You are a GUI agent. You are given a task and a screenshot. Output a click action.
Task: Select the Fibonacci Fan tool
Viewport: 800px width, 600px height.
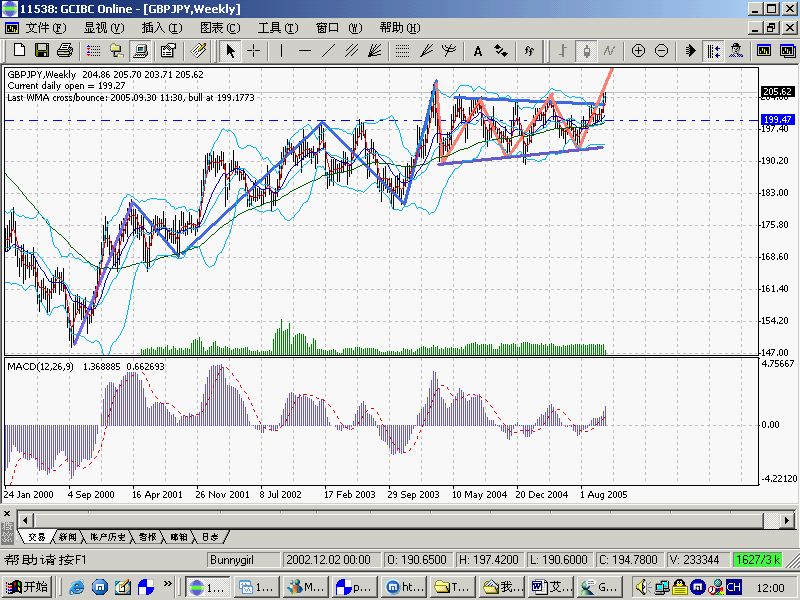tap(426, 51)
